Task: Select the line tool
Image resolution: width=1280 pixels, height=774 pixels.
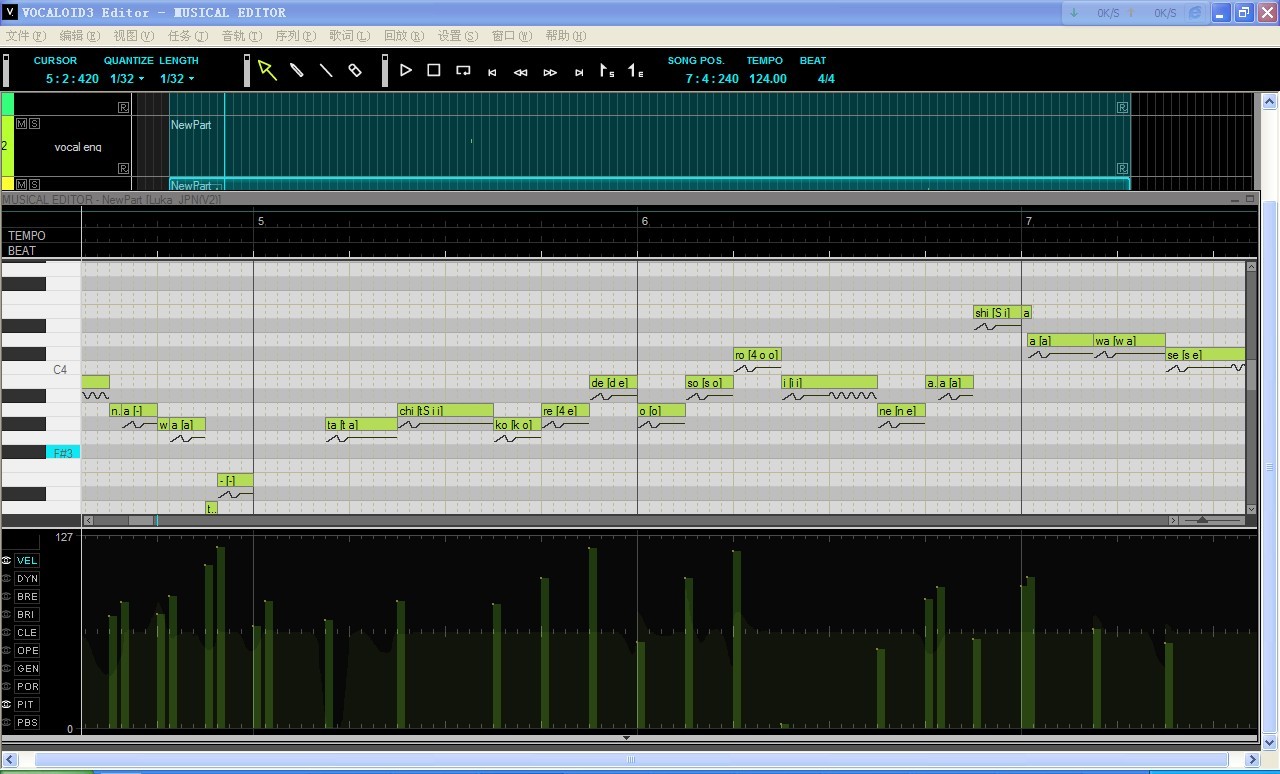Action: (326, 70)
